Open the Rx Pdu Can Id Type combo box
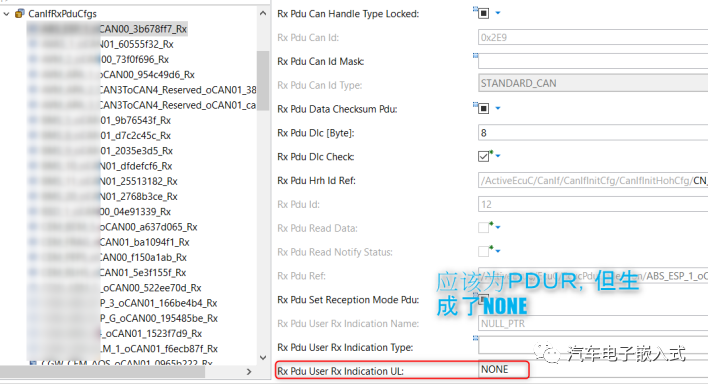Image resolution: width=708 pixels, height=384 pixels. (593, 84)
